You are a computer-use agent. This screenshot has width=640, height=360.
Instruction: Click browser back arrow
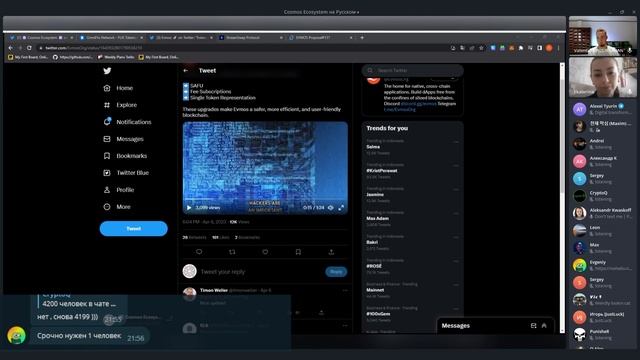[11, 48]
